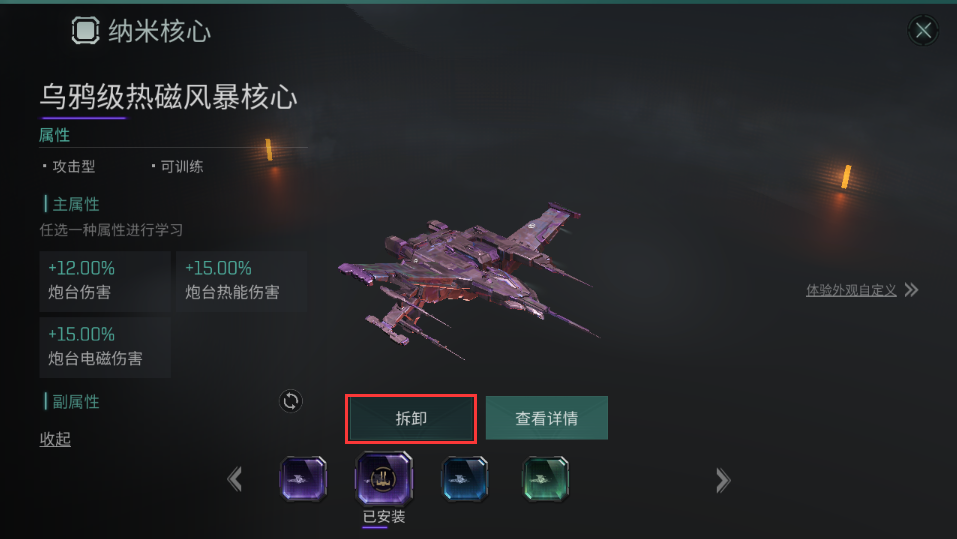Select the blue nano core icon
This screenshot has height=539, width=957.
point(464,479)
